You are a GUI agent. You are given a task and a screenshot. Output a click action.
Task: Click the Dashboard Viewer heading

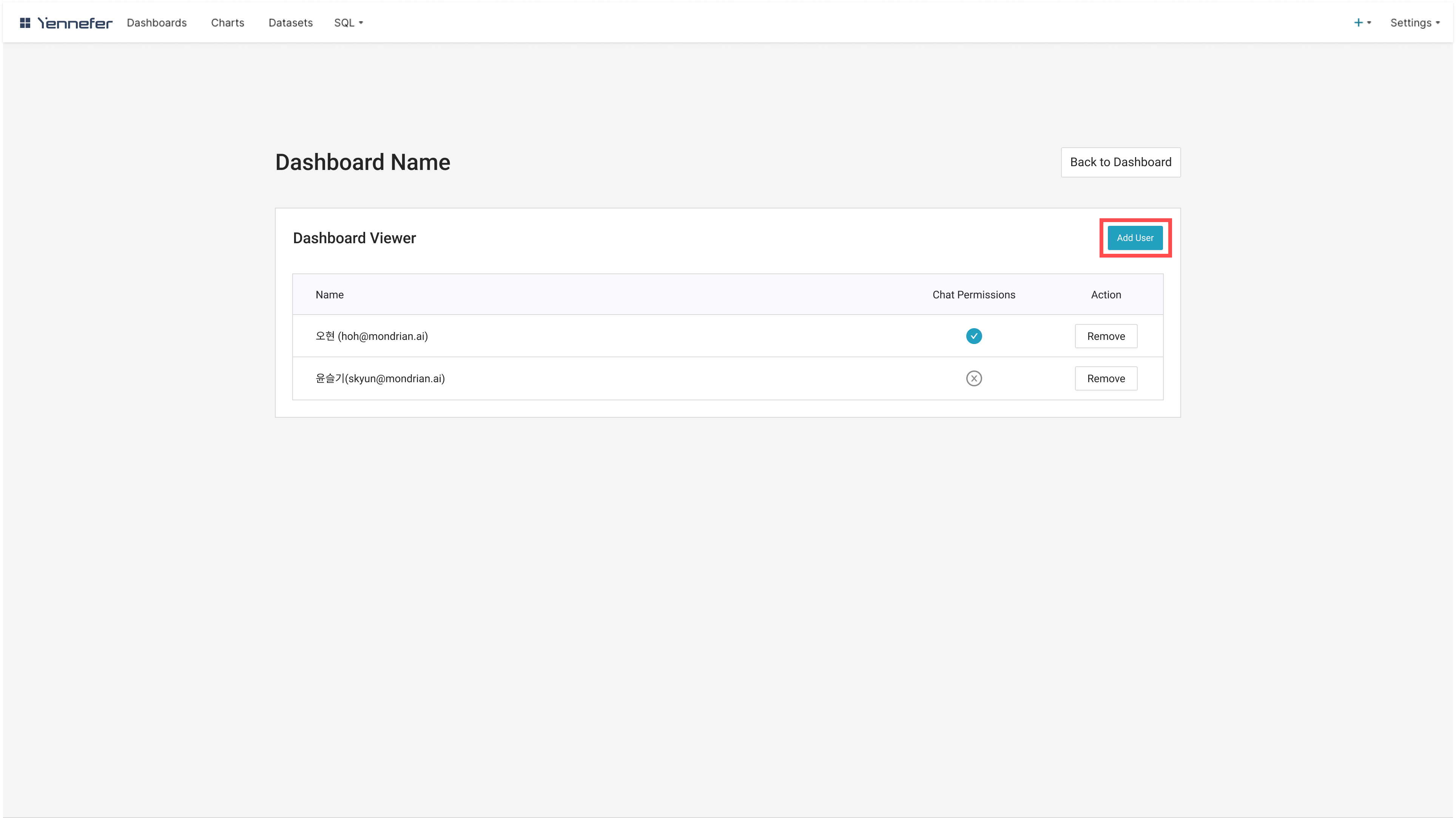tap(355, 238)
